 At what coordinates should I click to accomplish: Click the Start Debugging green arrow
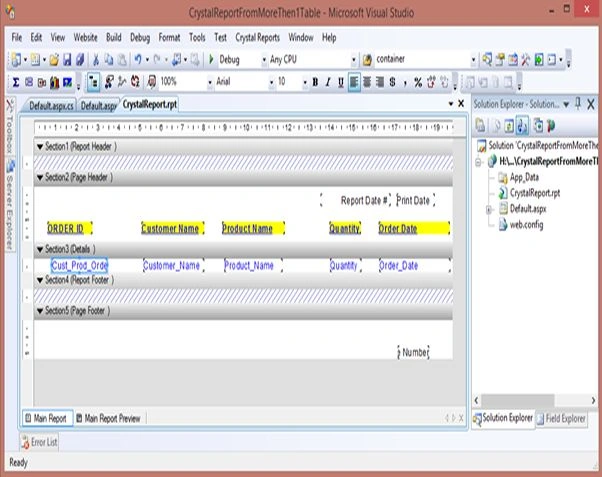[x=211, y=60]
